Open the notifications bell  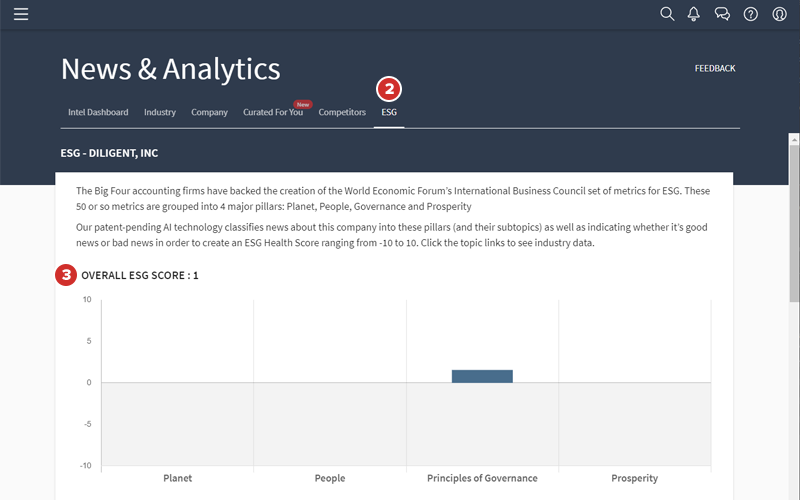tap(694, 14)
